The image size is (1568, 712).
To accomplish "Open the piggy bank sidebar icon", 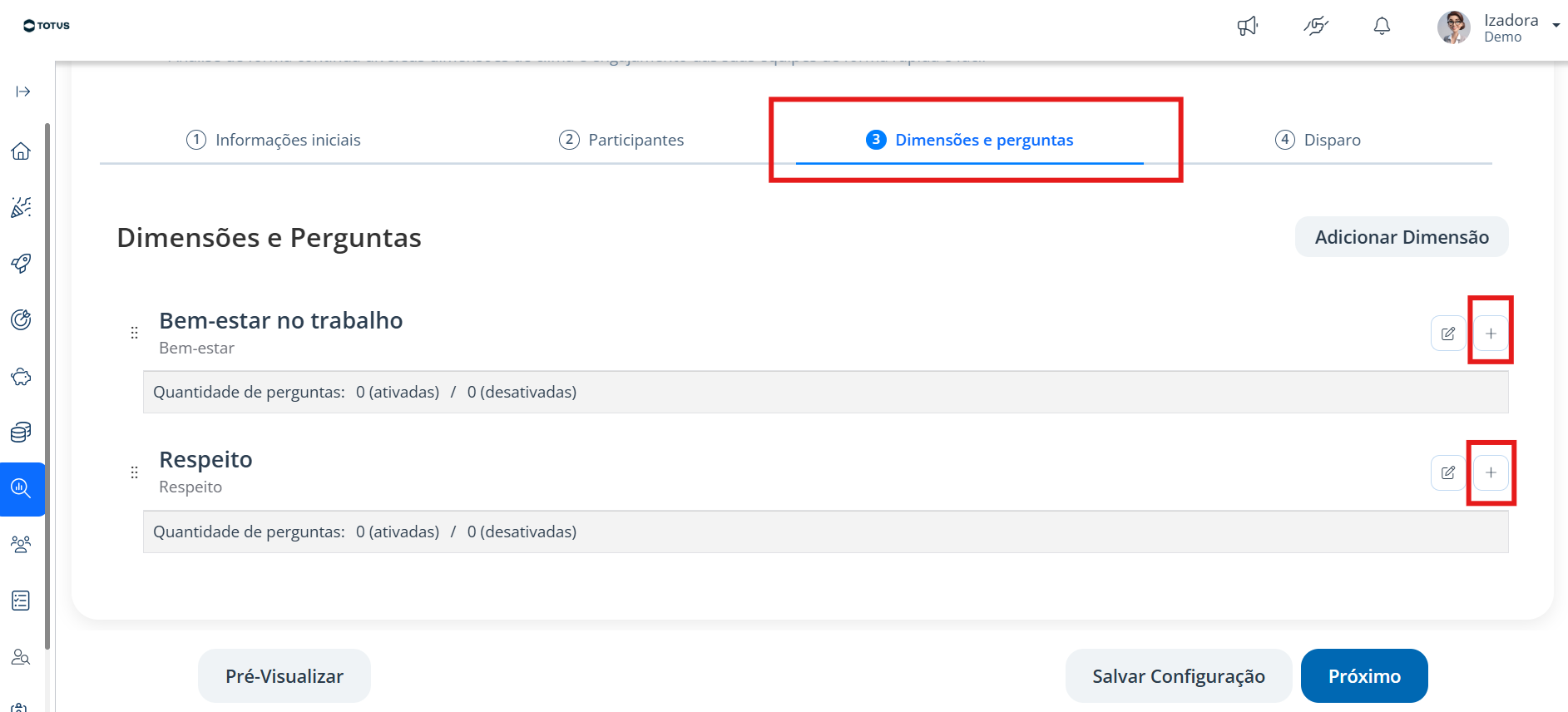I will pos(21,377).
